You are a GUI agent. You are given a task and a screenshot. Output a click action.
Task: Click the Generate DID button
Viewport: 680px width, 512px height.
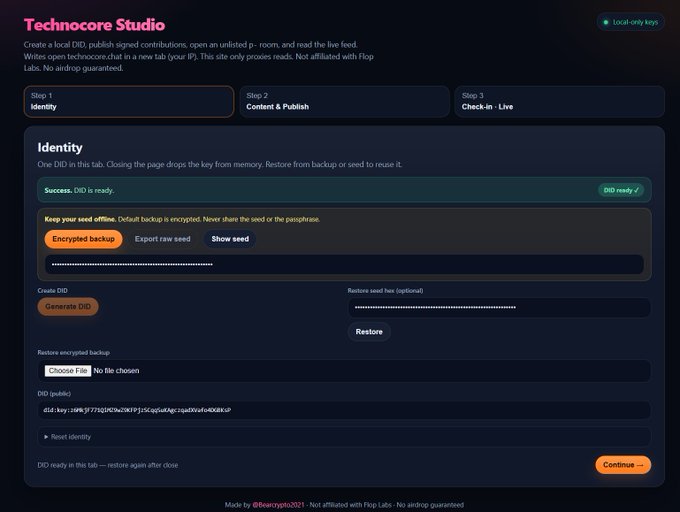point(68,307)
